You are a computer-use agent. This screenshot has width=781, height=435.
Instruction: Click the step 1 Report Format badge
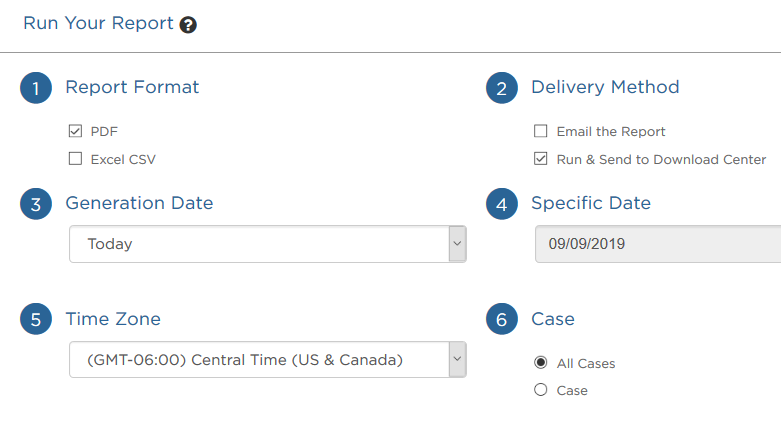[36, 88]
